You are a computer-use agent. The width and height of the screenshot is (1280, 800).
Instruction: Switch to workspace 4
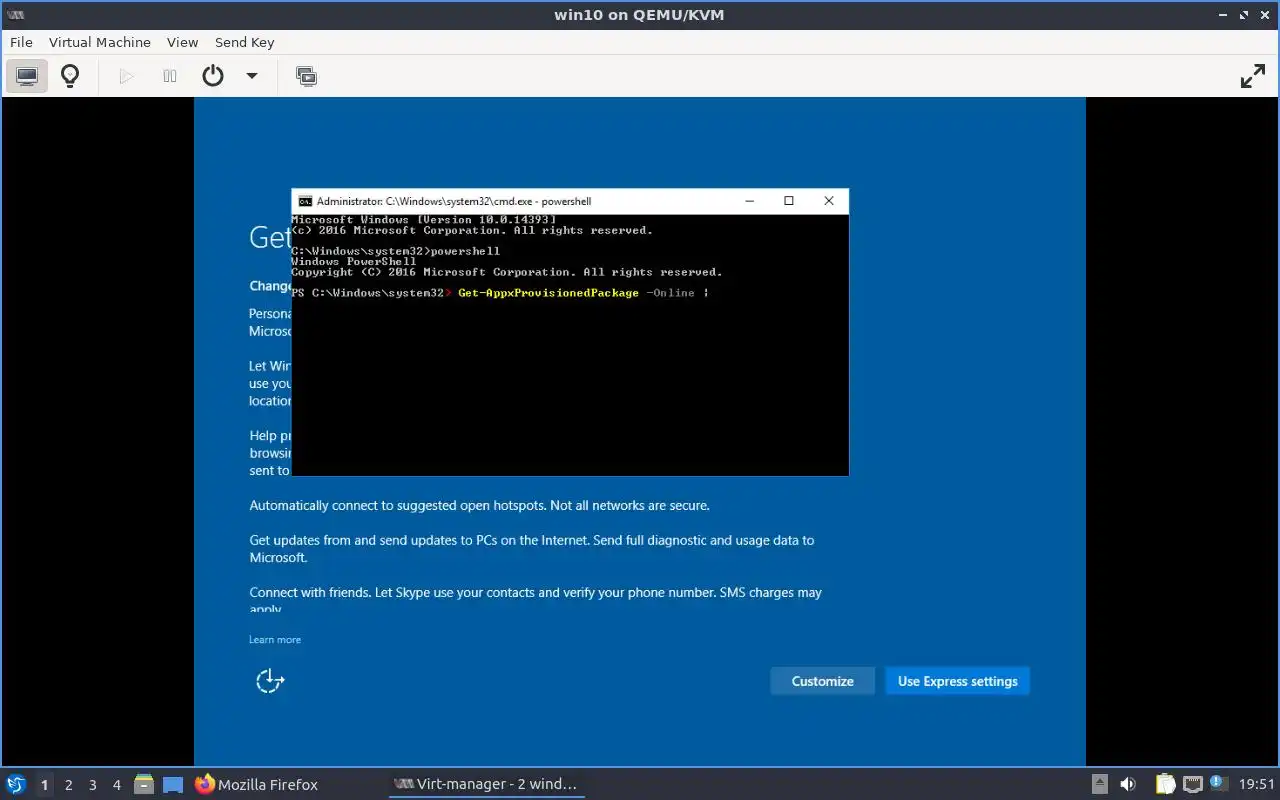117,785
